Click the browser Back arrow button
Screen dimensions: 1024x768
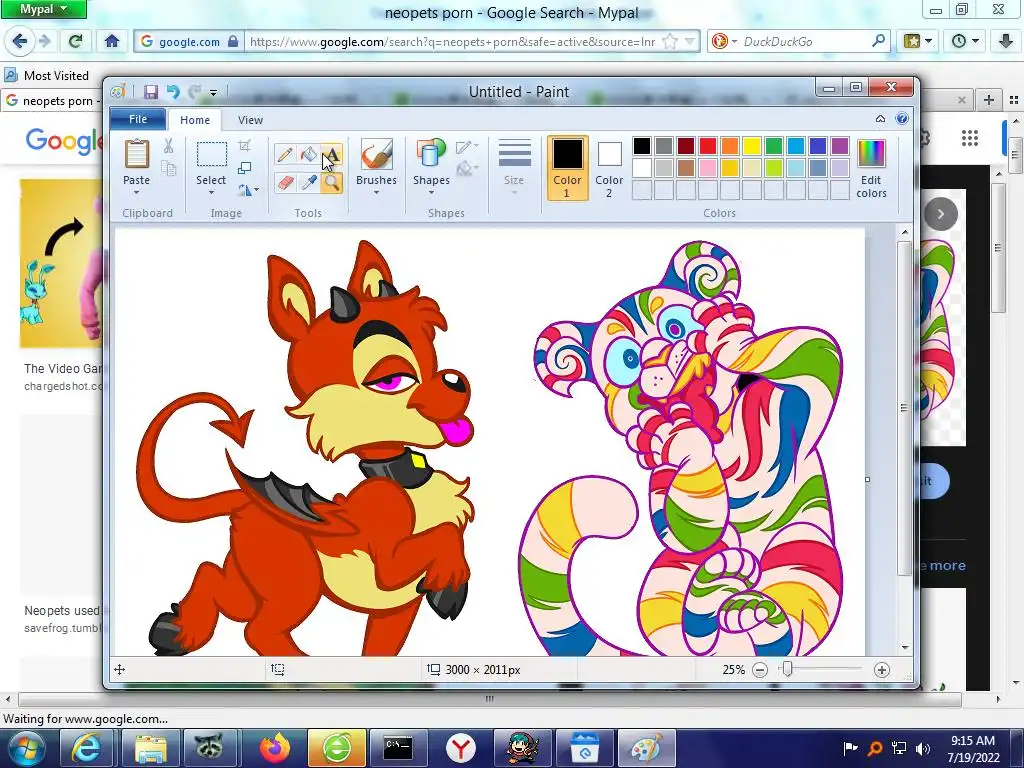[19, 41]
